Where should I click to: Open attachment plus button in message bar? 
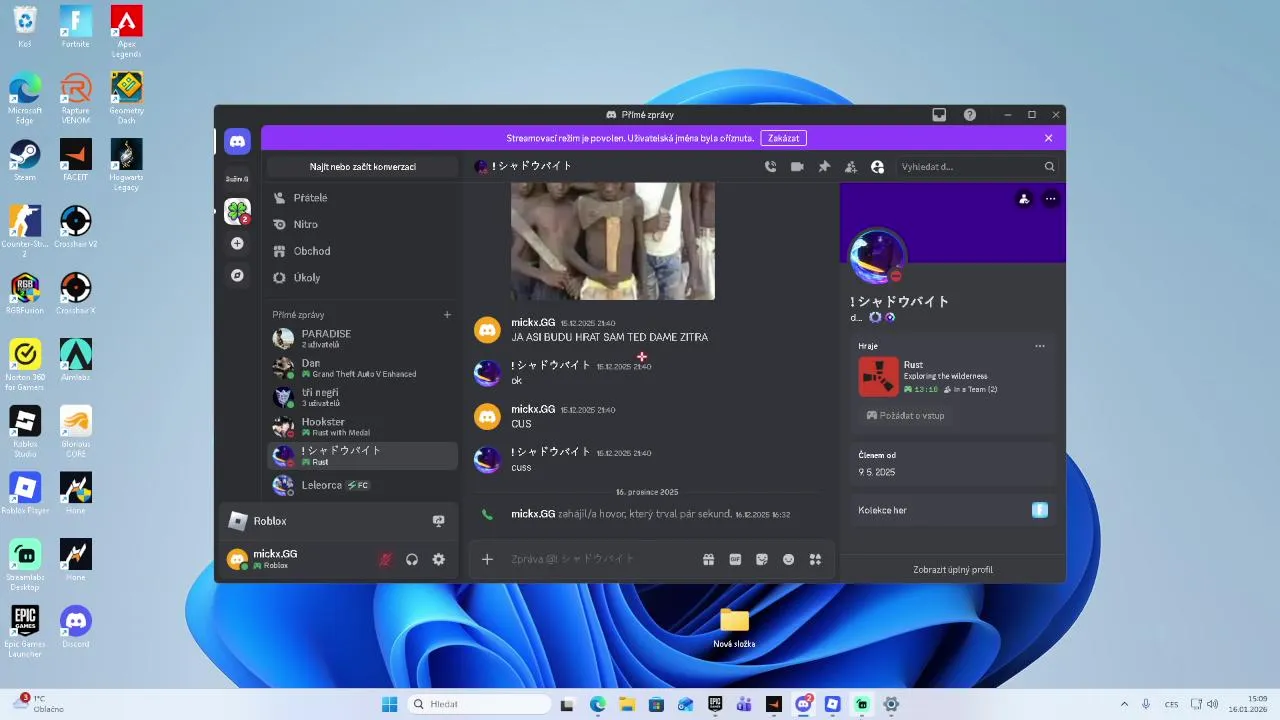tap(487, 560)
